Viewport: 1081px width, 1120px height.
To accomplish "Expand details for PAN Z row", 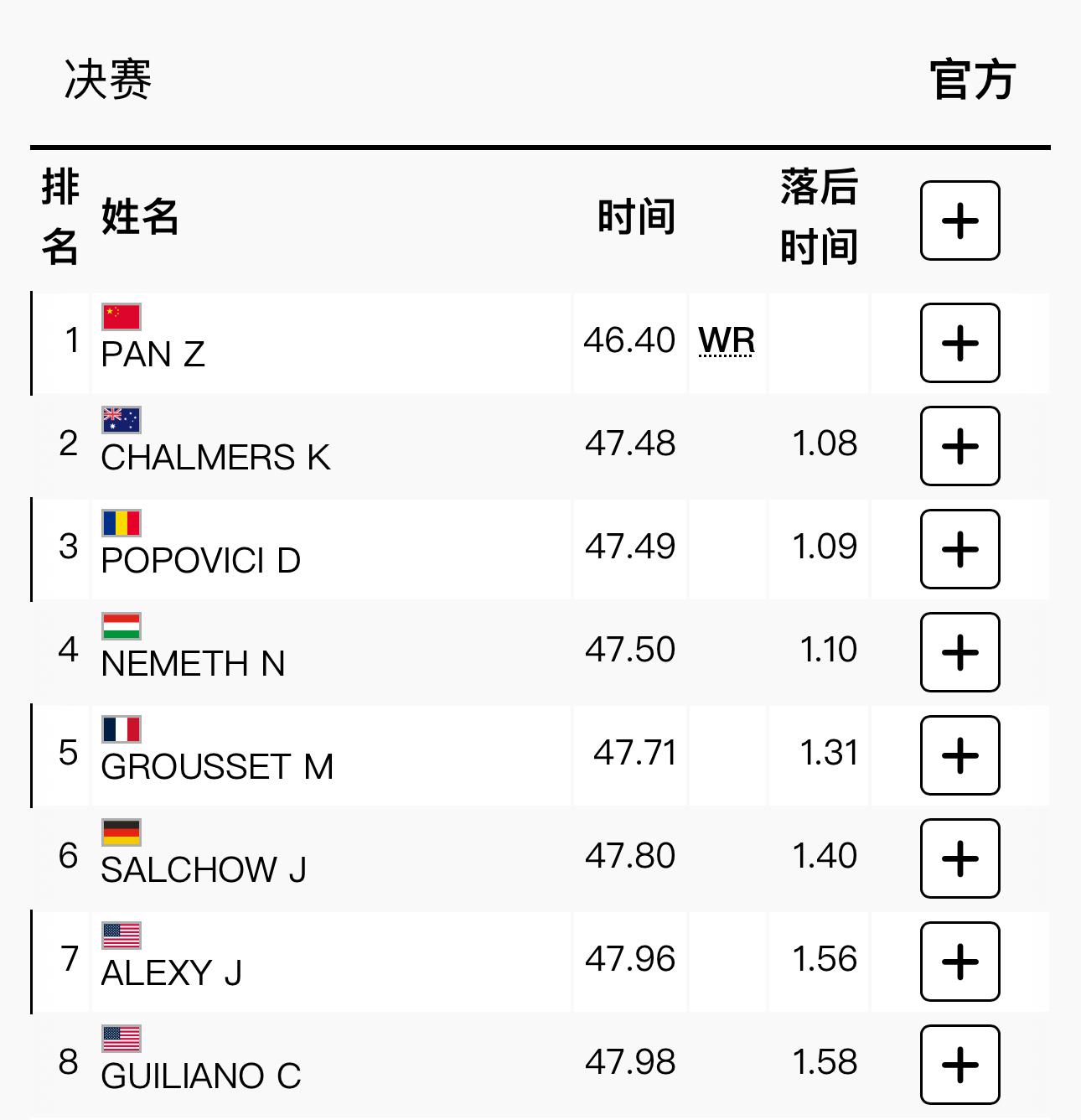I will pos(959,343).
